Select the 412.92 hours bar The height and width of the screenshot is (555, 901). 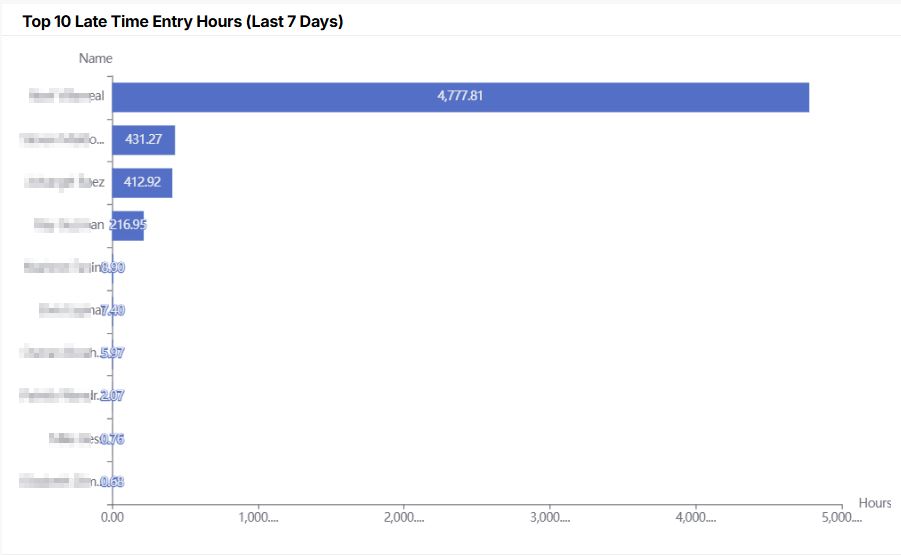tap(142, 183)
